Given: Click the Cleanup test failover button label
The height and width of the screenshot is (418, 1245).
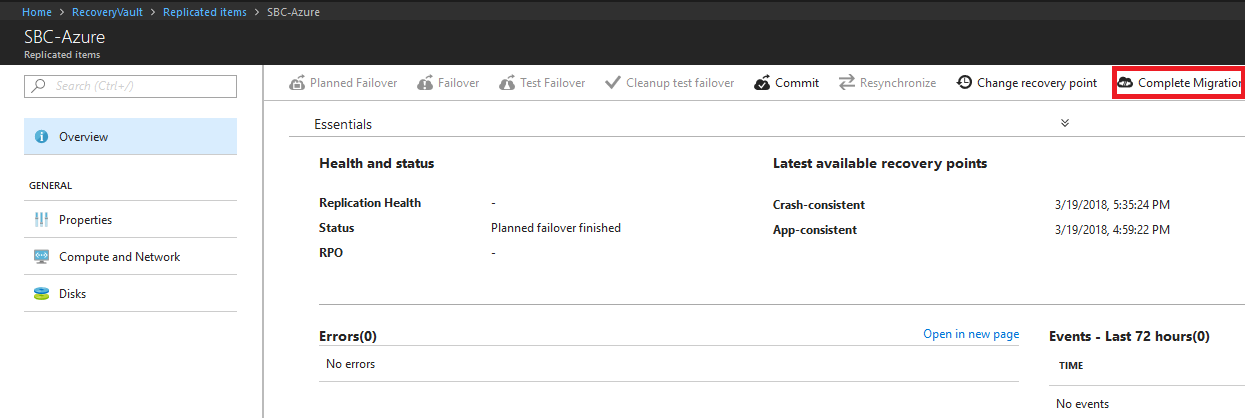Looking at the screenshot, I should click(680, 83).
